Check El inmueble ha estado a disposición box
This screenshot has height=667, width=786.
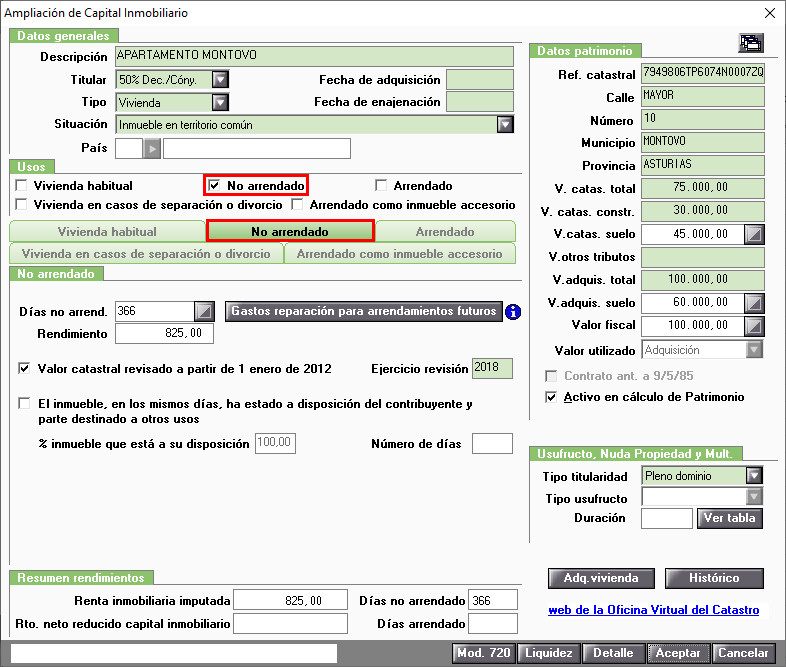click(24, 403)
